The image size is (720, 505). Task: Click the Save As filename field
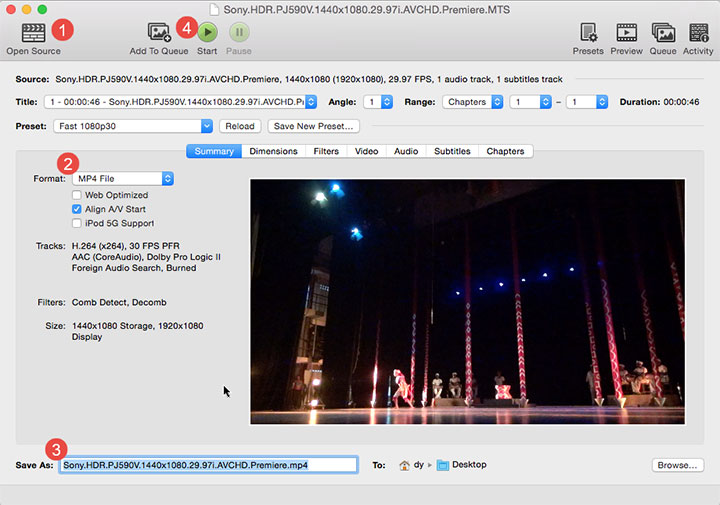[x=208, y=465]
